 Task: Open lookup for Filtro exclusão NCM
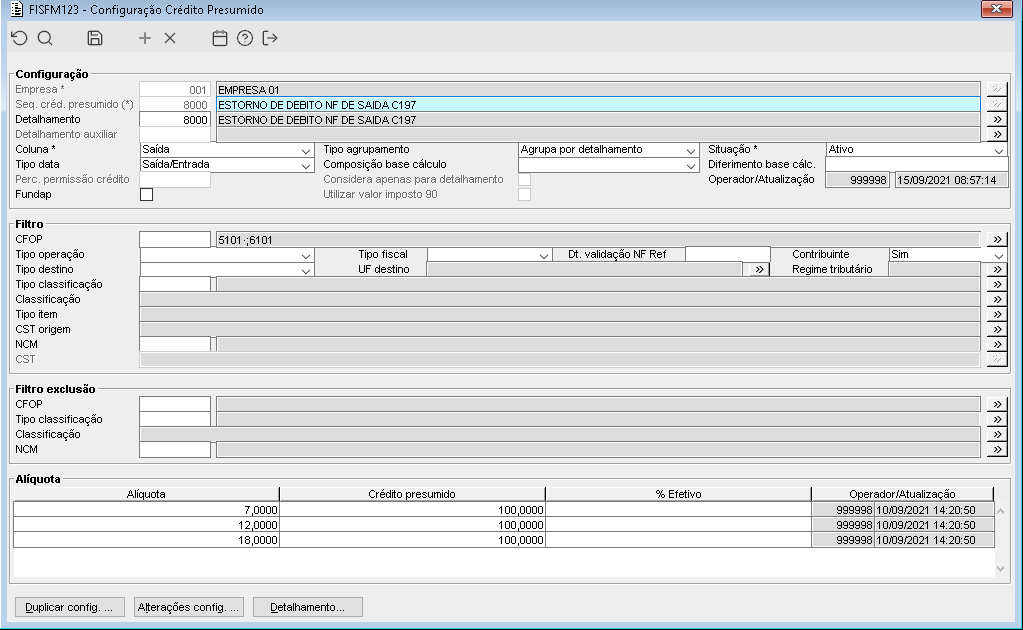pos(997,449)
